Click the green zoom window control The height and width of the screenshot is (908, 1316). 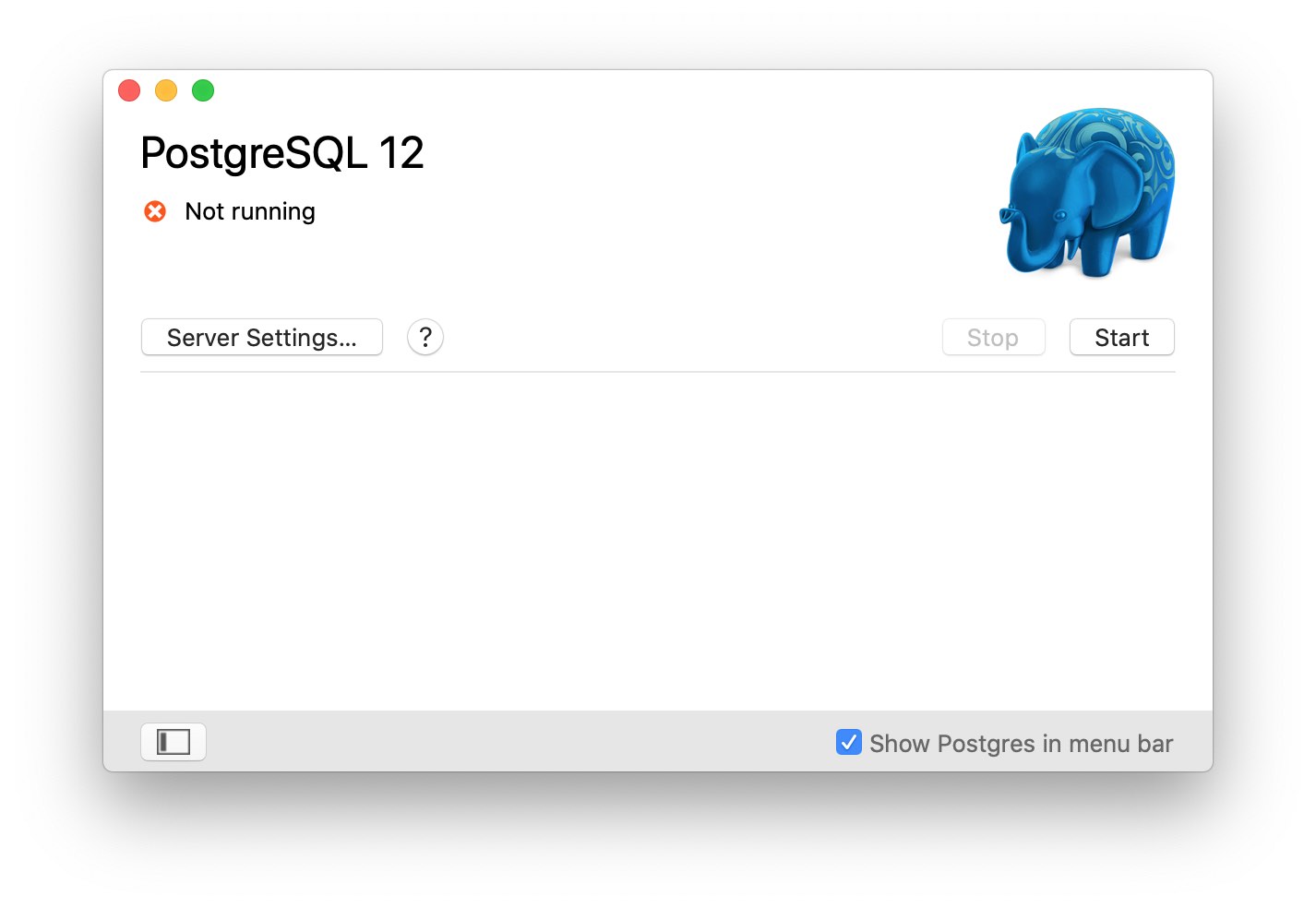click(x=202, y=90)
